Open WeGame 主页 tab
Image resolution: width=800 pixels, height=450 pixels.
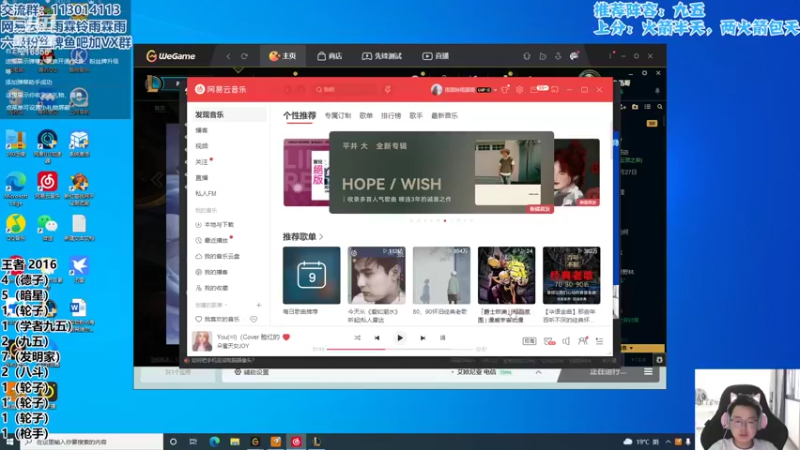point(283,56)
